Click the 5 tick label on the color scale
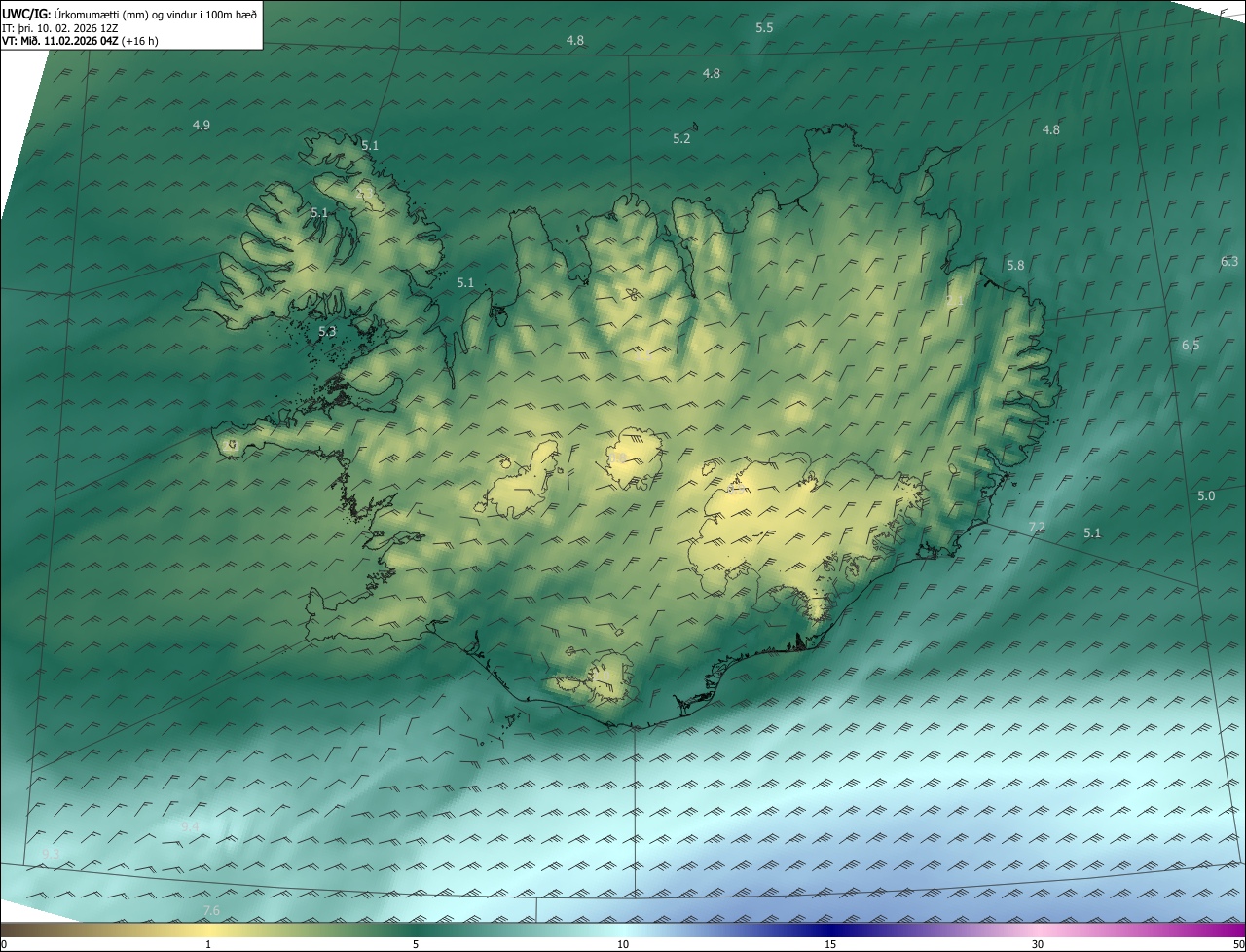The image size is (1246, 952). (x=416, y=944)
